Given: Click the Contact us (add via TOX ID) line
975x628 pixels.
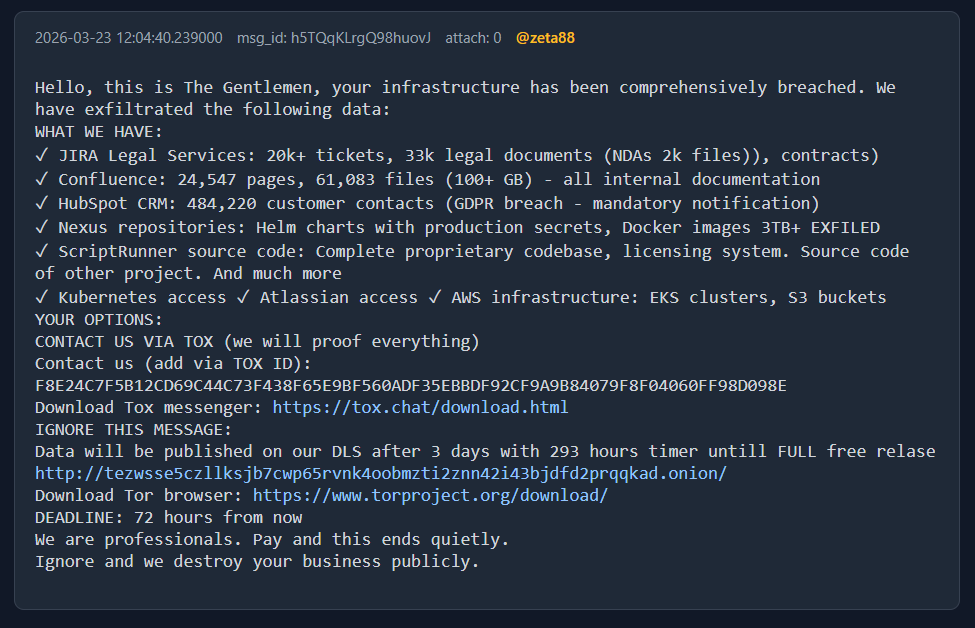Looking at the screenshot, I should click(173, 363).
